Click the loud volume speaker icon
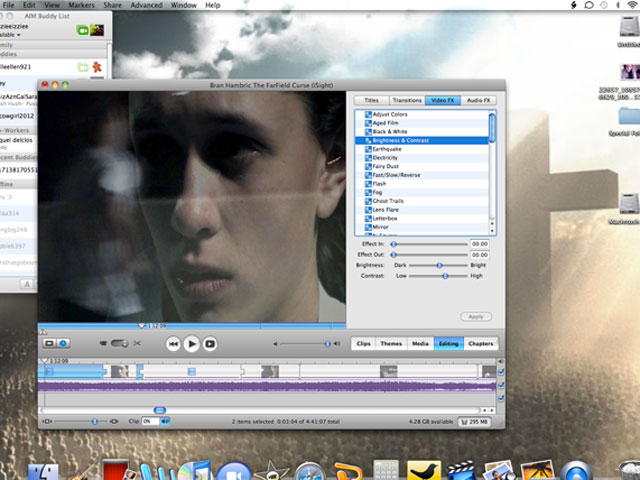The image size is (640, 480). tap(337, 344)
